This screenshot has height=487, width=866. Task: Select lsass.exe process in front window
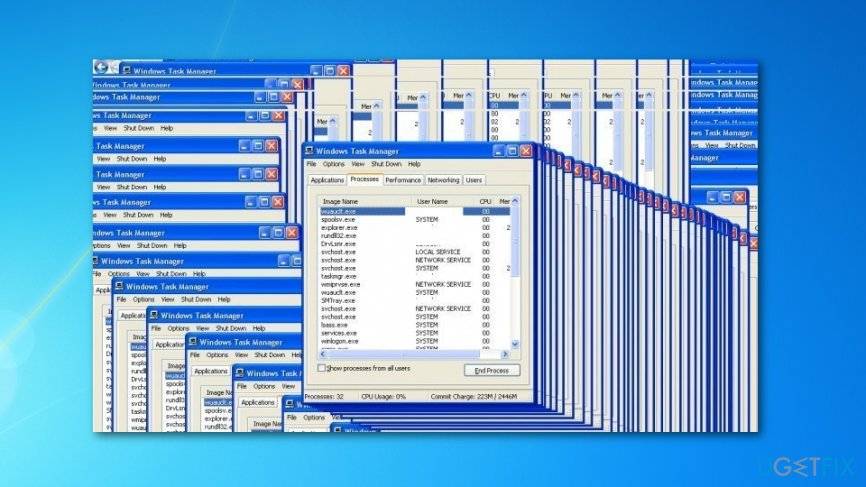pos(334,325)
